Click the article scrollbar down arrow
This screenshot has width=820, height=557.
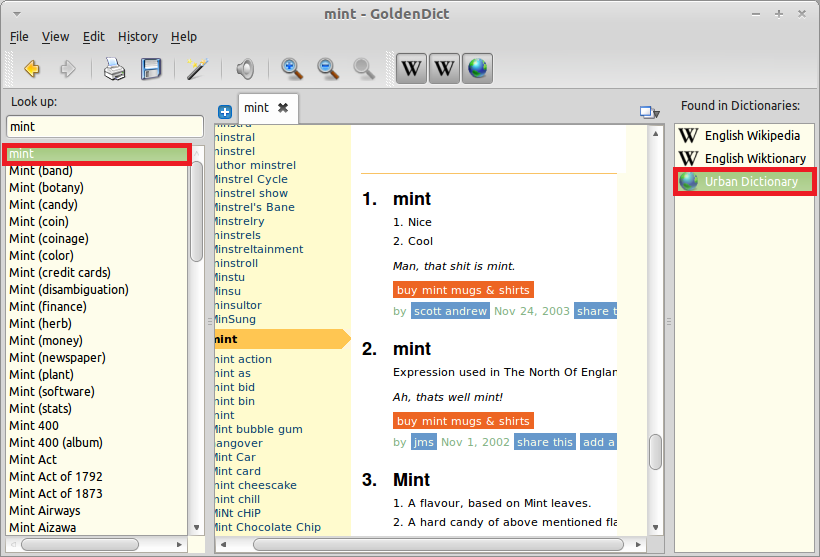coord(655,528)
